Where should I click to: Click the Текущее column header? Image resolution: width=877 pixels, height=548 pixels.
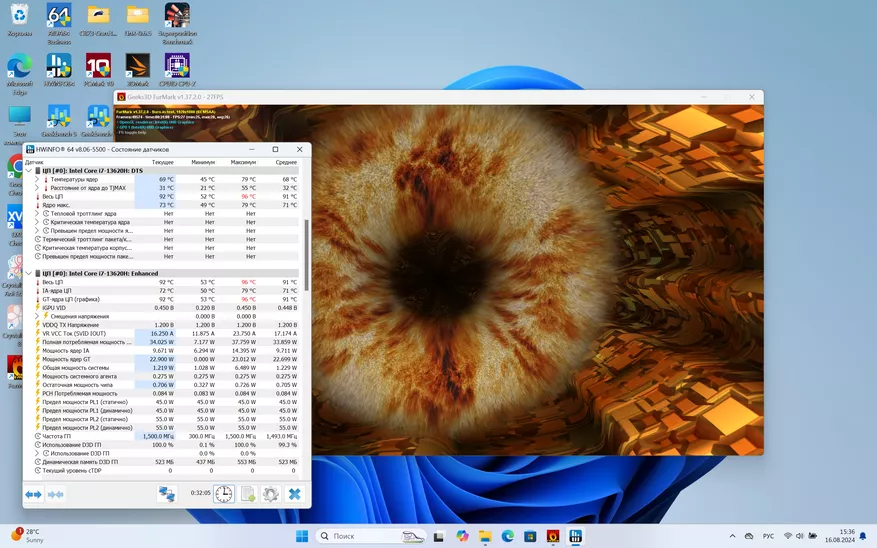pos(162,161)
